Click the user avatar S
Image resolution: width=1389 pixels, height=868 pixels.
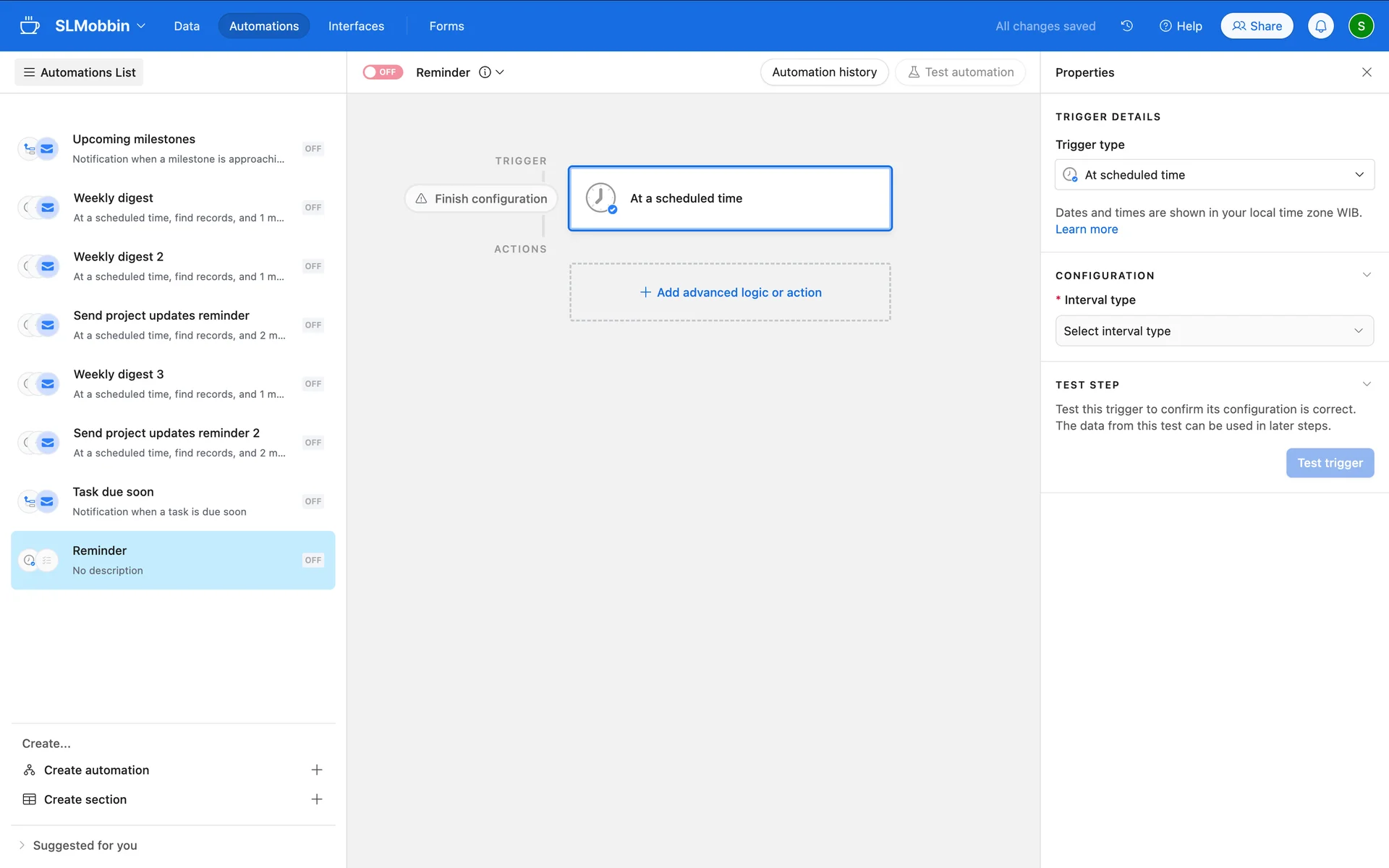[1360, 26]
